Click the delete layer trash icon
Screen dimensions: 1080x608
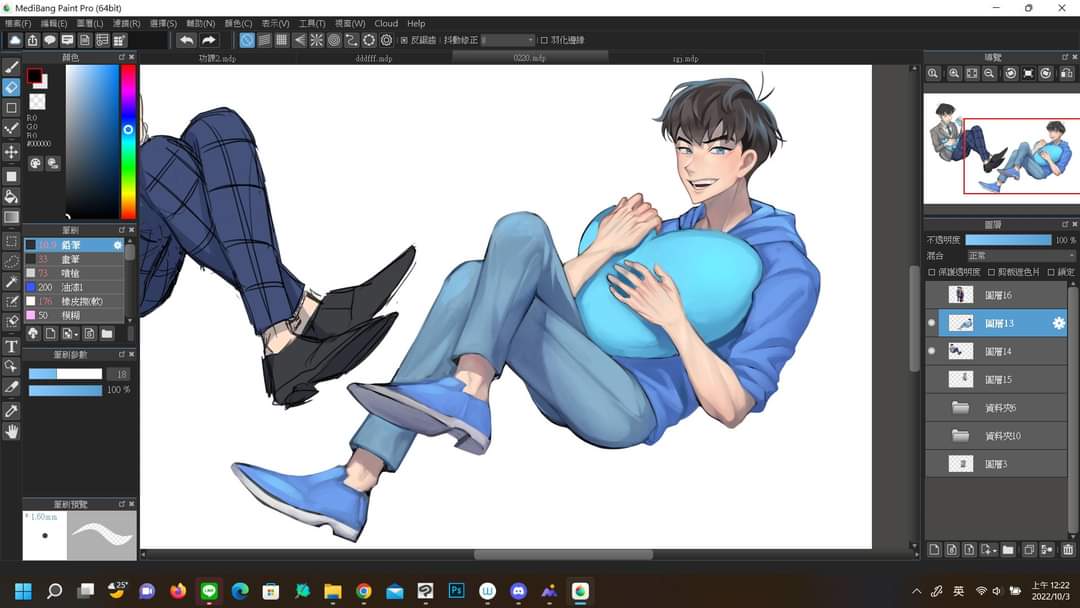(1068, 549)
